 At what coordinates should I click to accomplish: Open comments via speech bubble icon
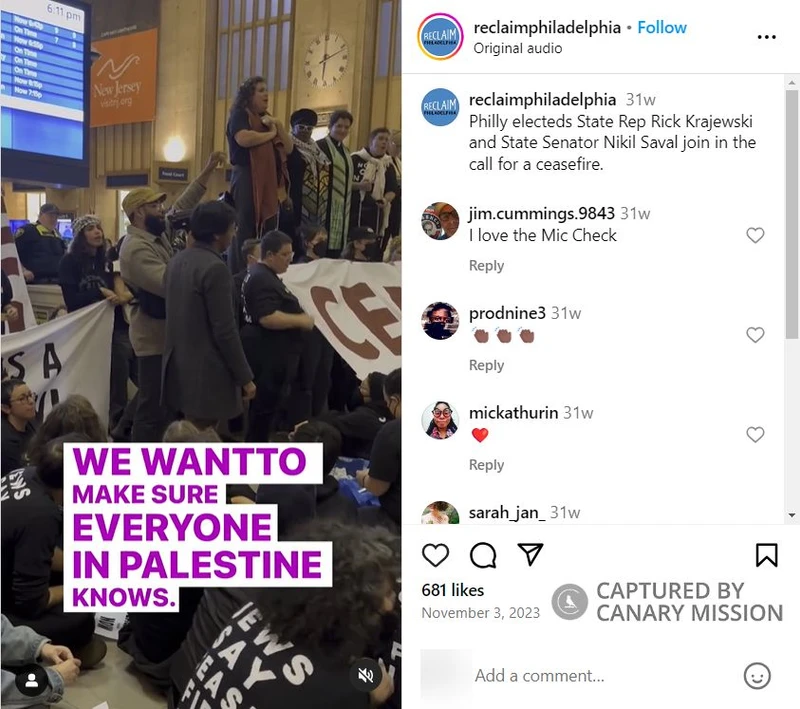(x=483, y=555)
